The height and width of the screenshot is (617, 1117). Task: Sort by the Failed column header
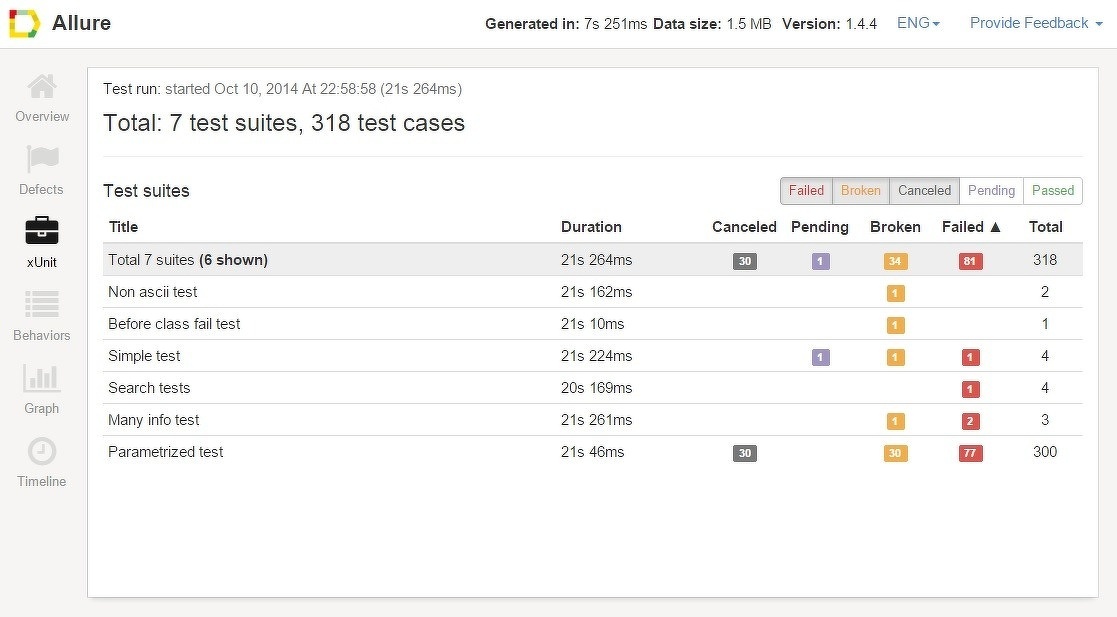(971, 227)
